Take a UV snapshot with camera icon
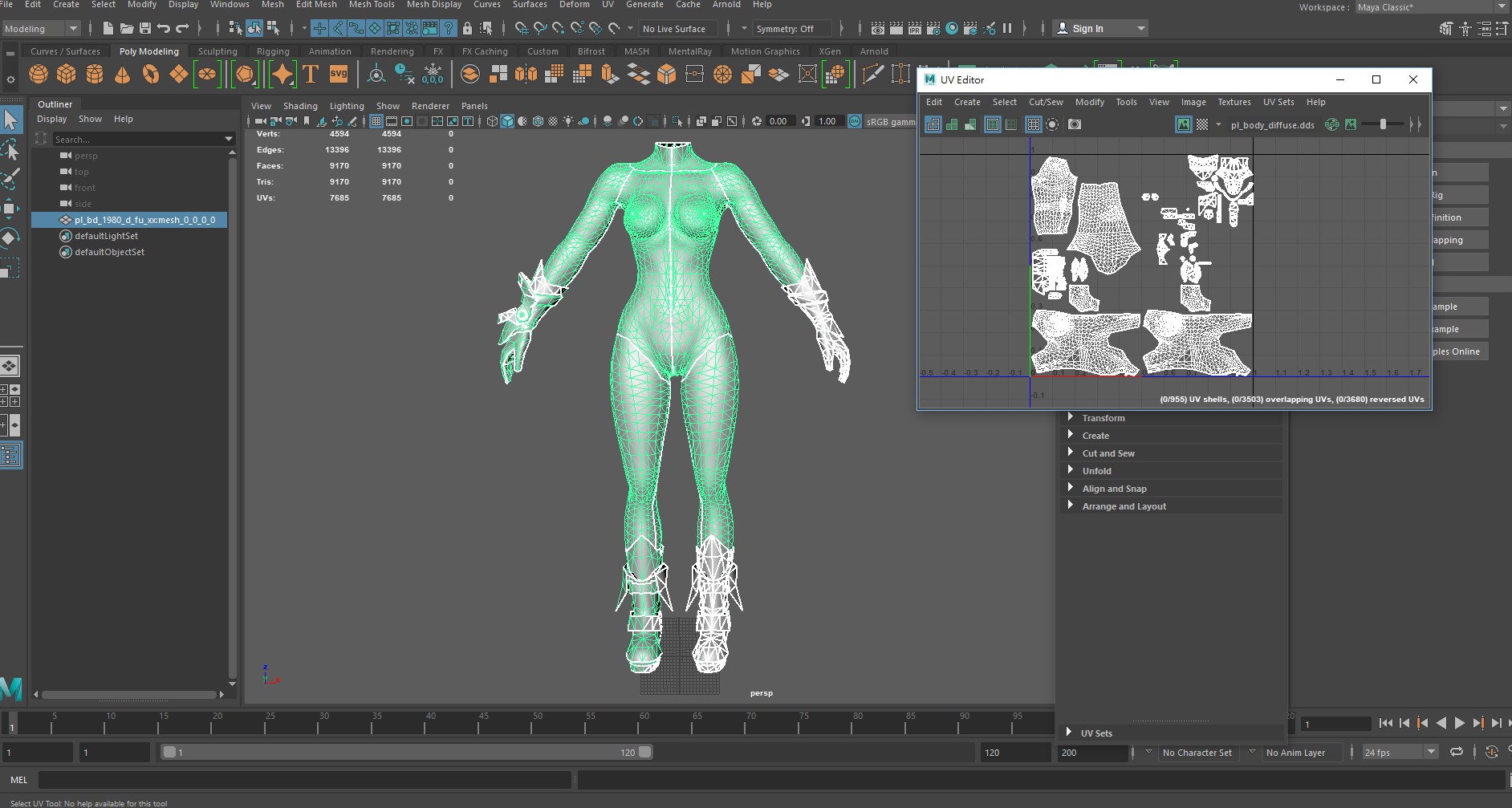 [x=1075, y=124]
